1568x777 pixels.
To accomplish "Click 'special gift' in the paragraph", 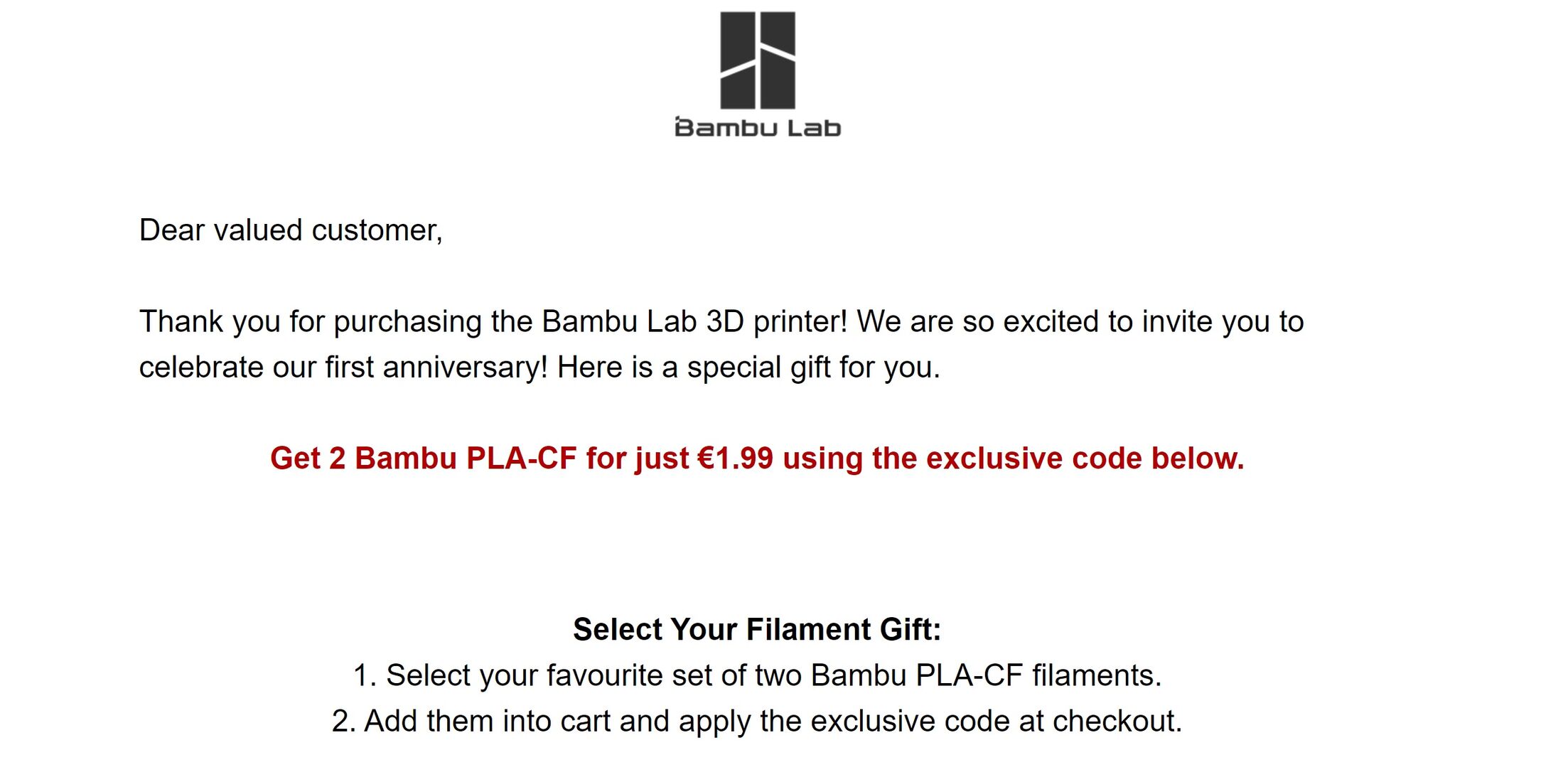I will 758,368.
